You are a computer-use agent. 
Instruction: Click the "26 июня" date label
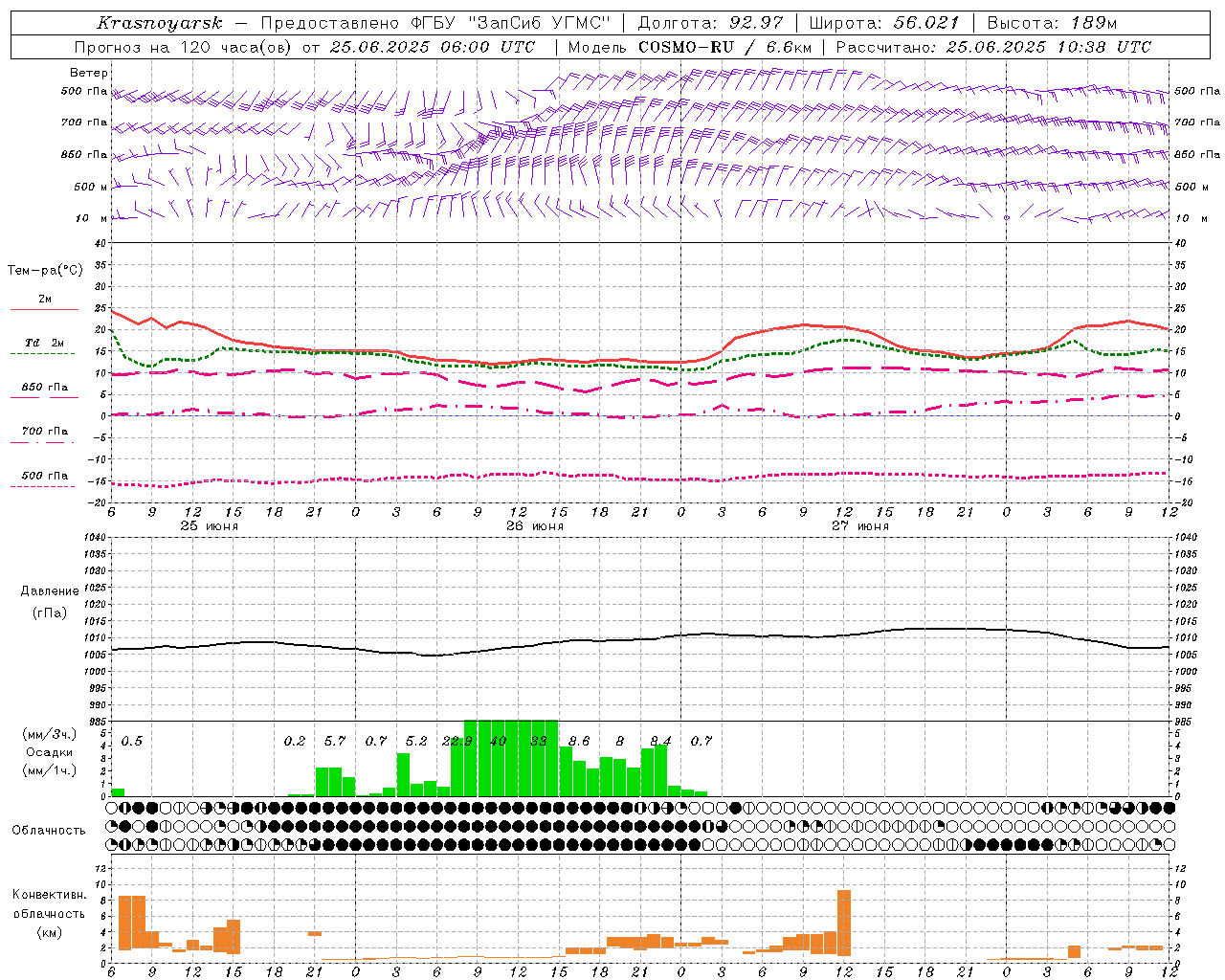(535, 526)
